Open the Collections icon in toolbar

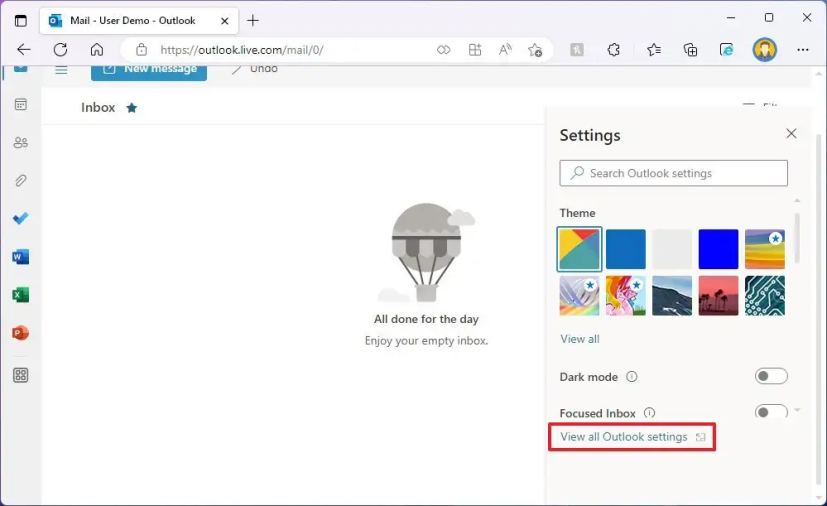click(x=690, y=50)
